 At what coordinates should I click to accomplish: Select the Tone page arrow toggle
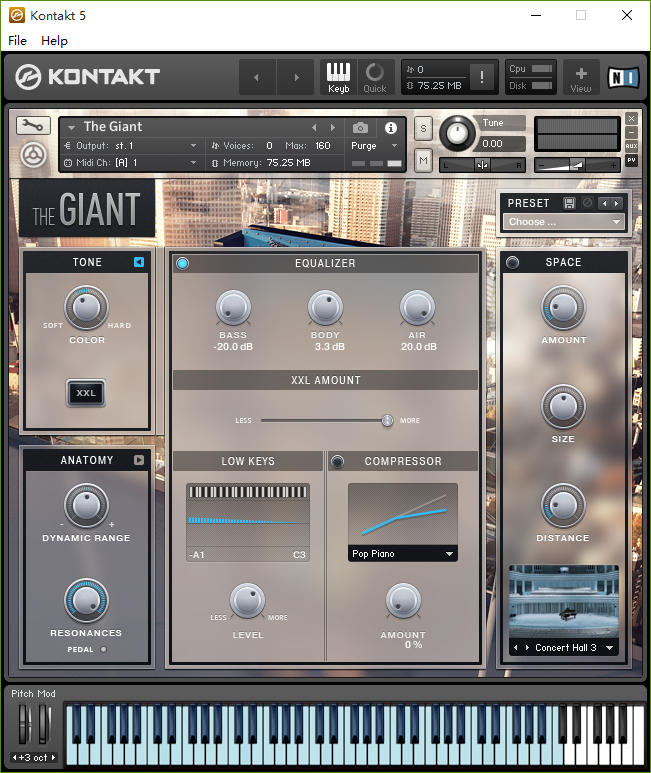pyautogui.click(x=139, y=262)
